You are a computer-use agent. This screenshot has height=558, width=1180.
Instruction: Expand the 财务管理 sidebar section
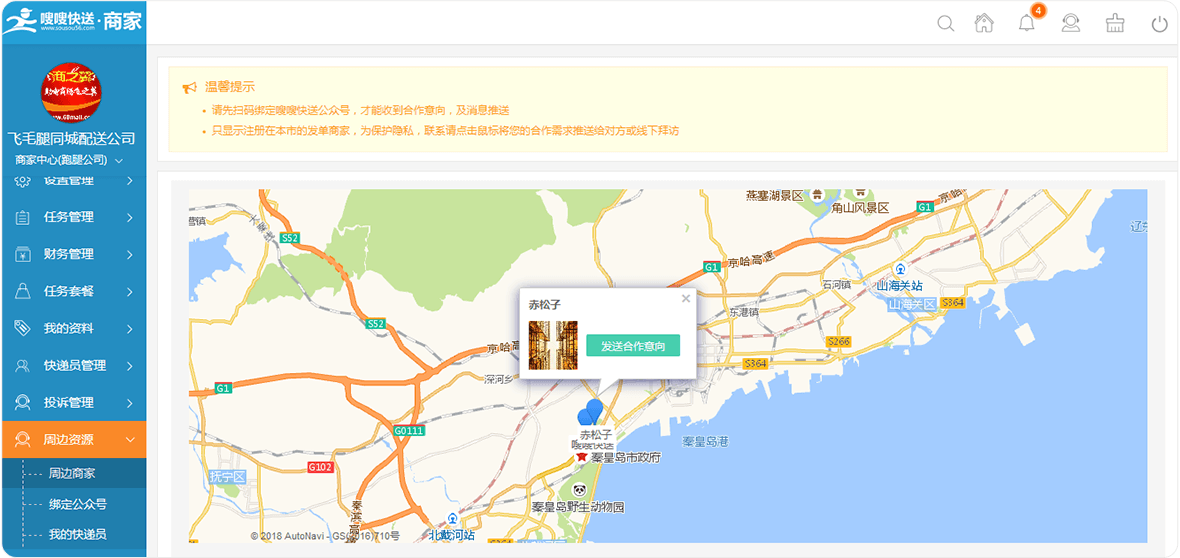tap(73, 254)
